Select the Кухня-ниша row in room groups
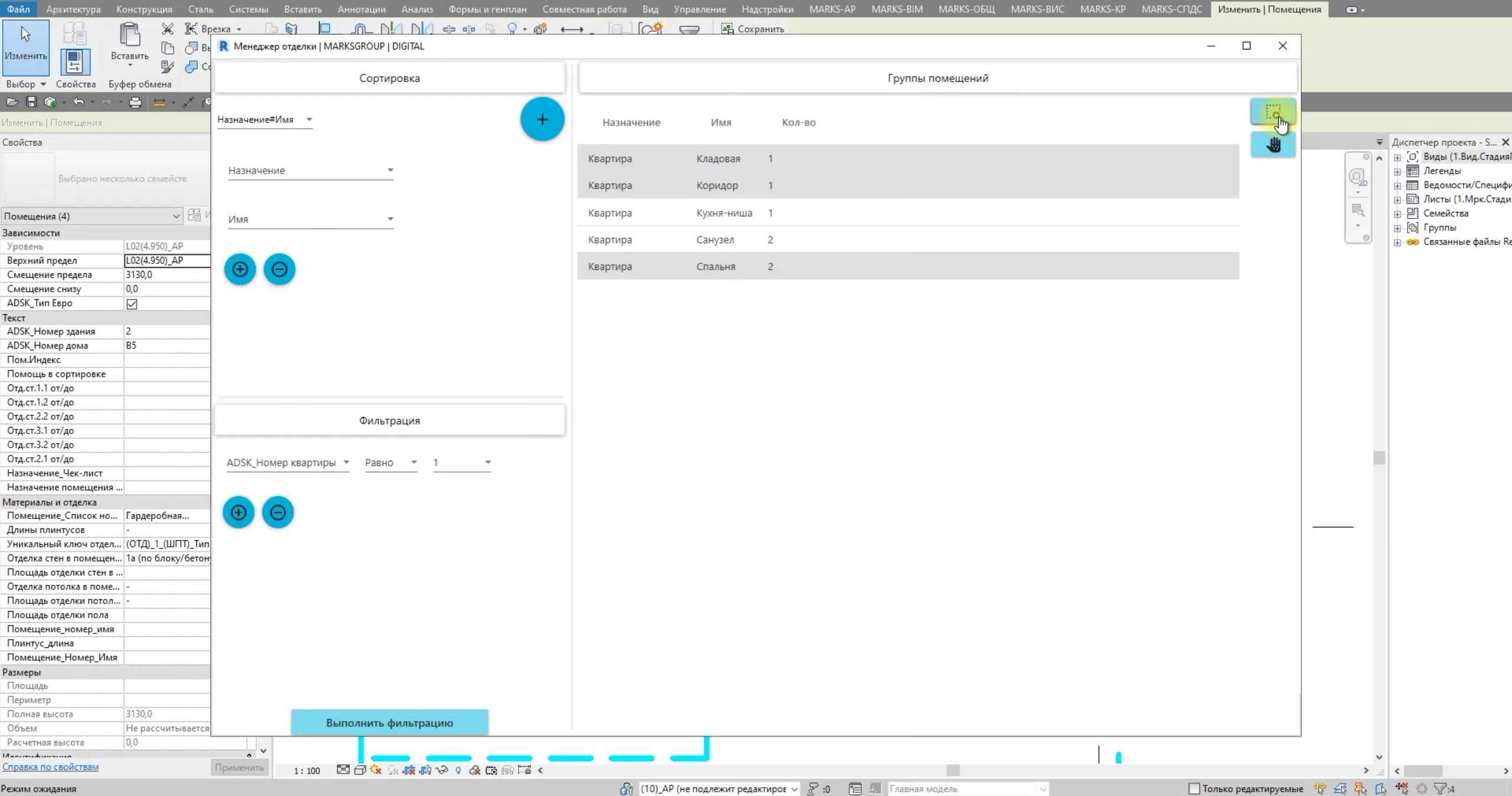 (724, 213)
